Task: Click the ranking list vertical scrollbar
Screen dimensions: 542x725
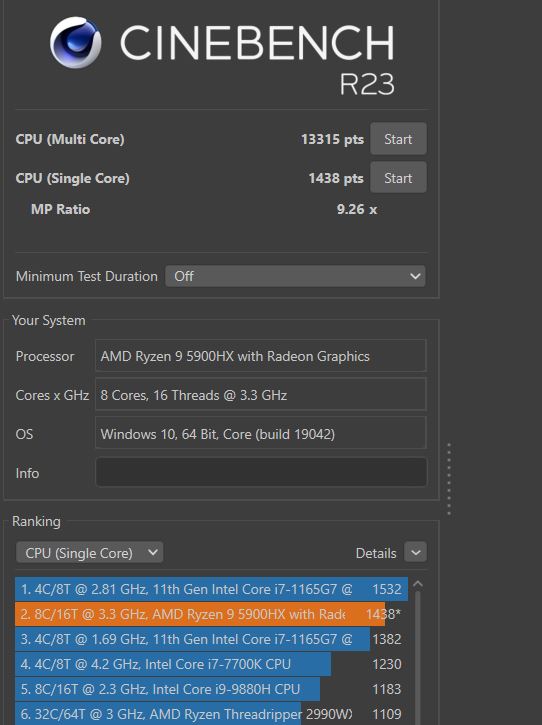Action: pyautogui.click(x=418, y=657)
